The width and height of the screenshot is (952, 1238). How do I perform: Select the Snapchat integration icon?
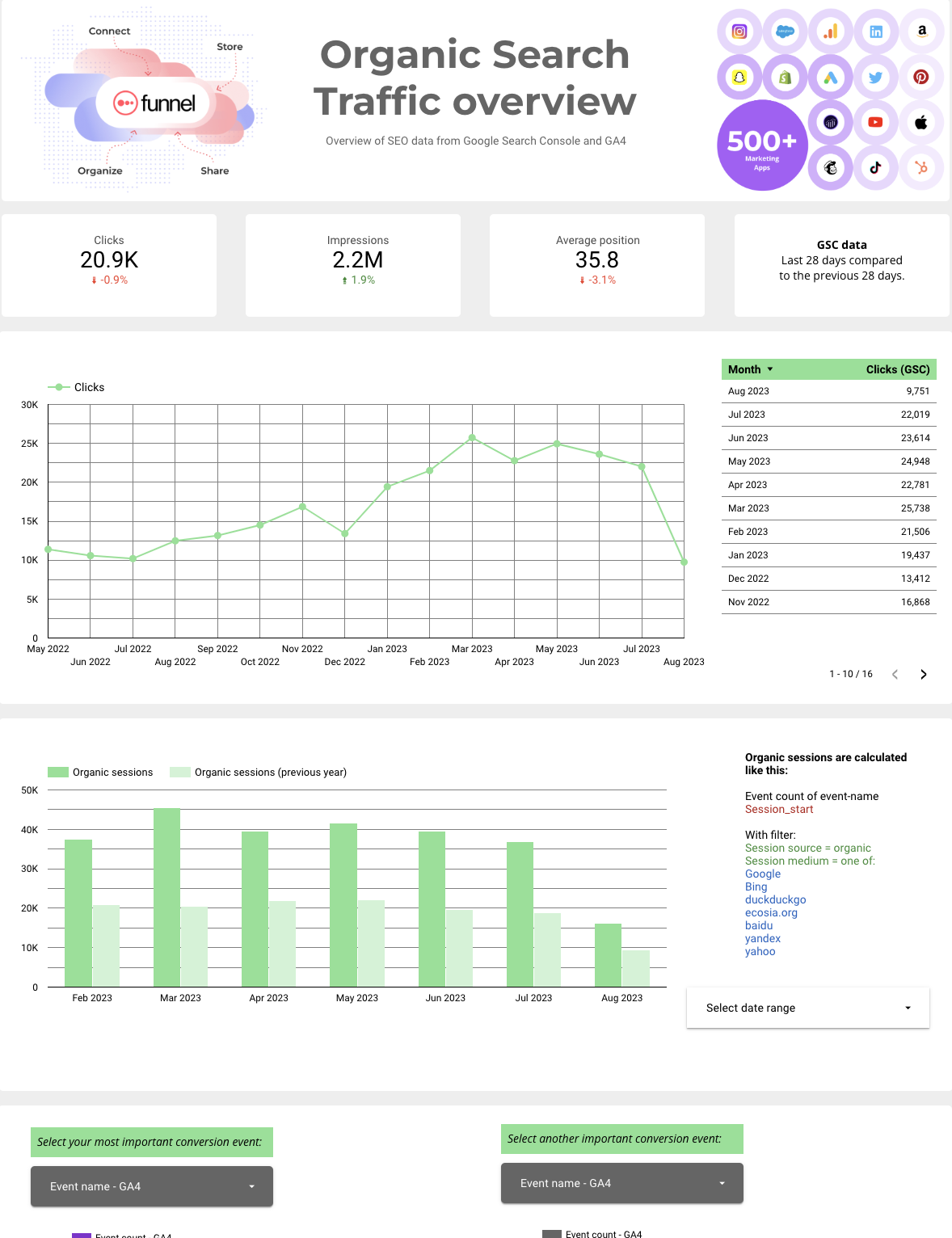[739, 78]
